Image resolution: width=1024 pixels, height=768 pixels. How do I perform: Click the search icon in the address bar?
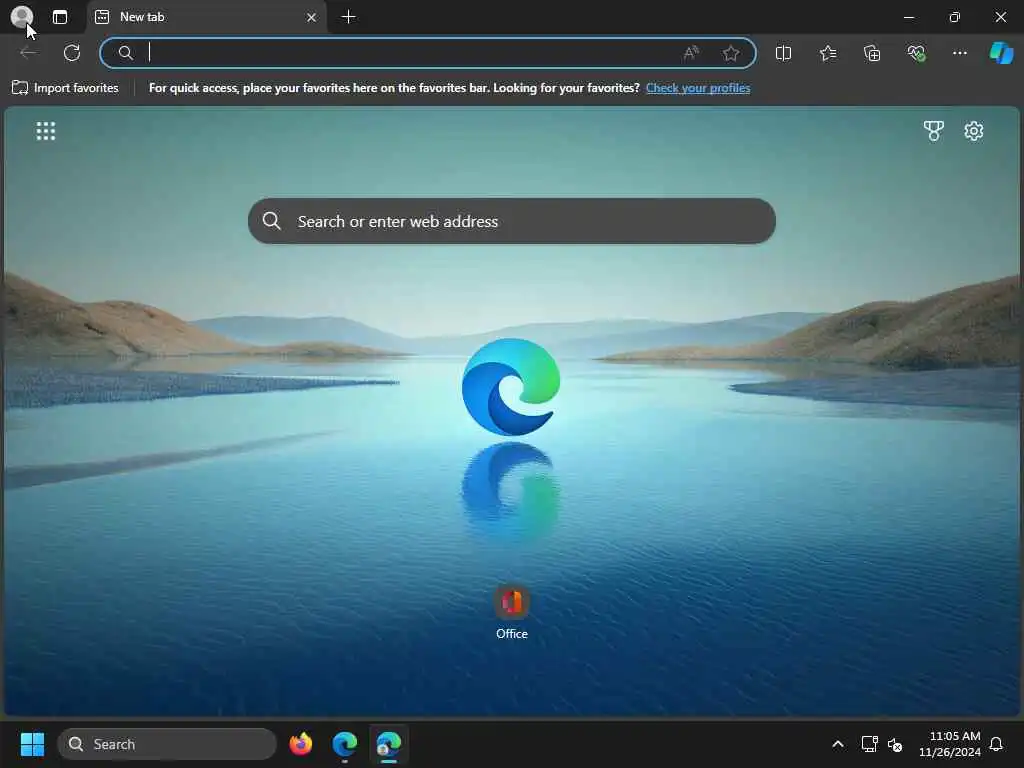click(125, 53)
